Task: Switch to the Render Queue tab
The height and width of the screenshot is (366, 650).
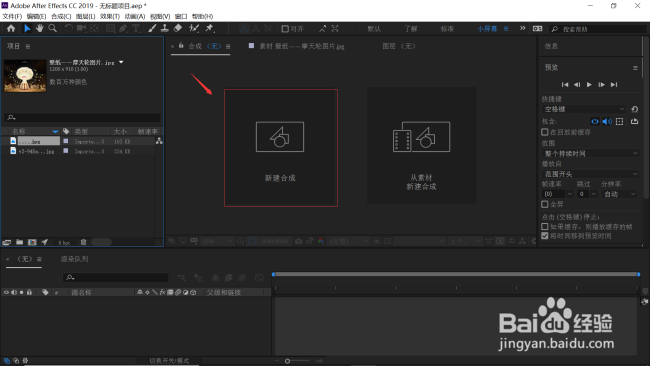Action: 74,259
